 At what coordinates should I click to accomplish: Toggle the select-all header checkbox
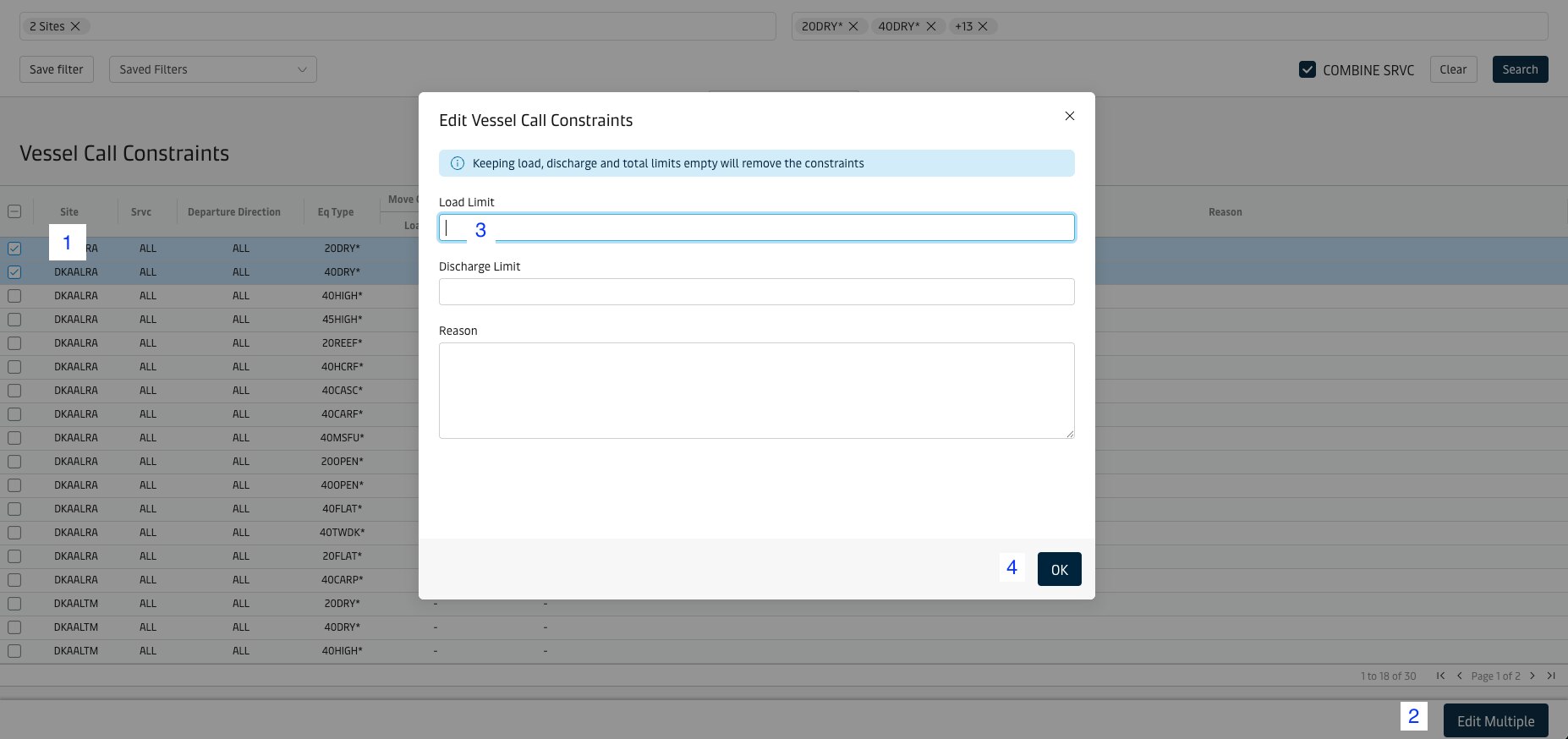point(14,211)
